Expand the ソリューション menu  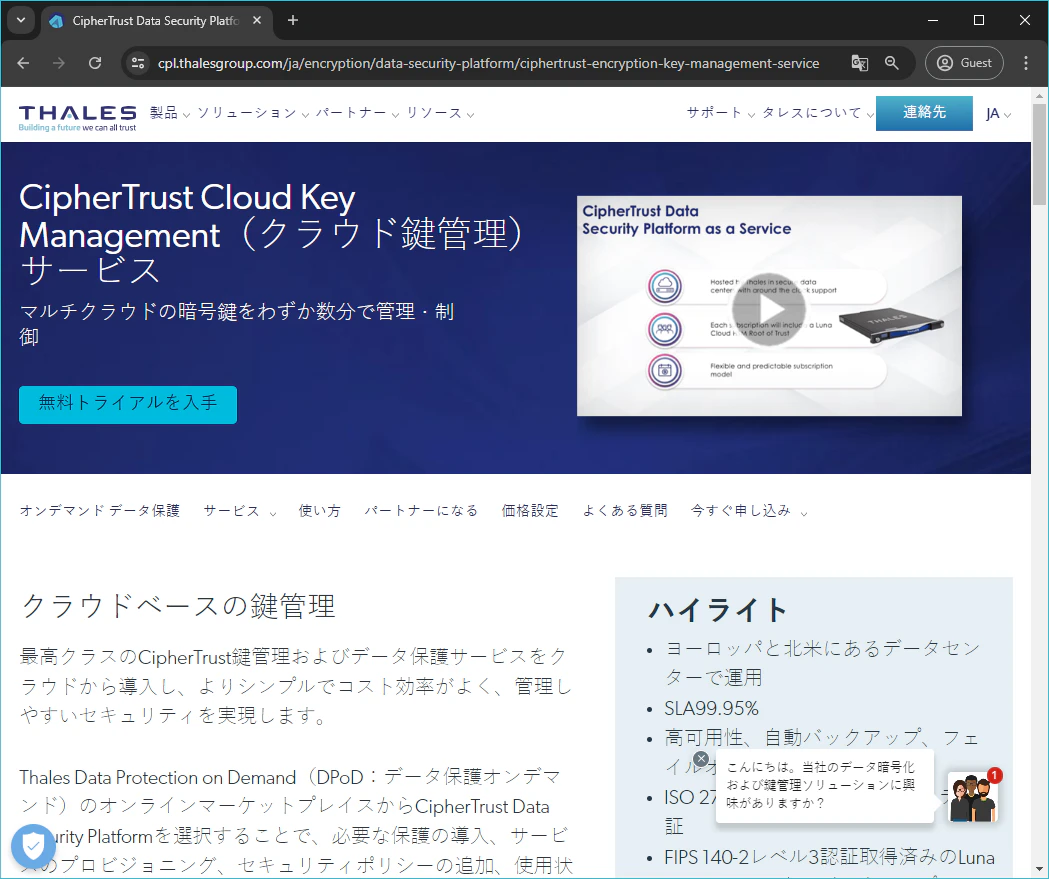pos(253,113)
